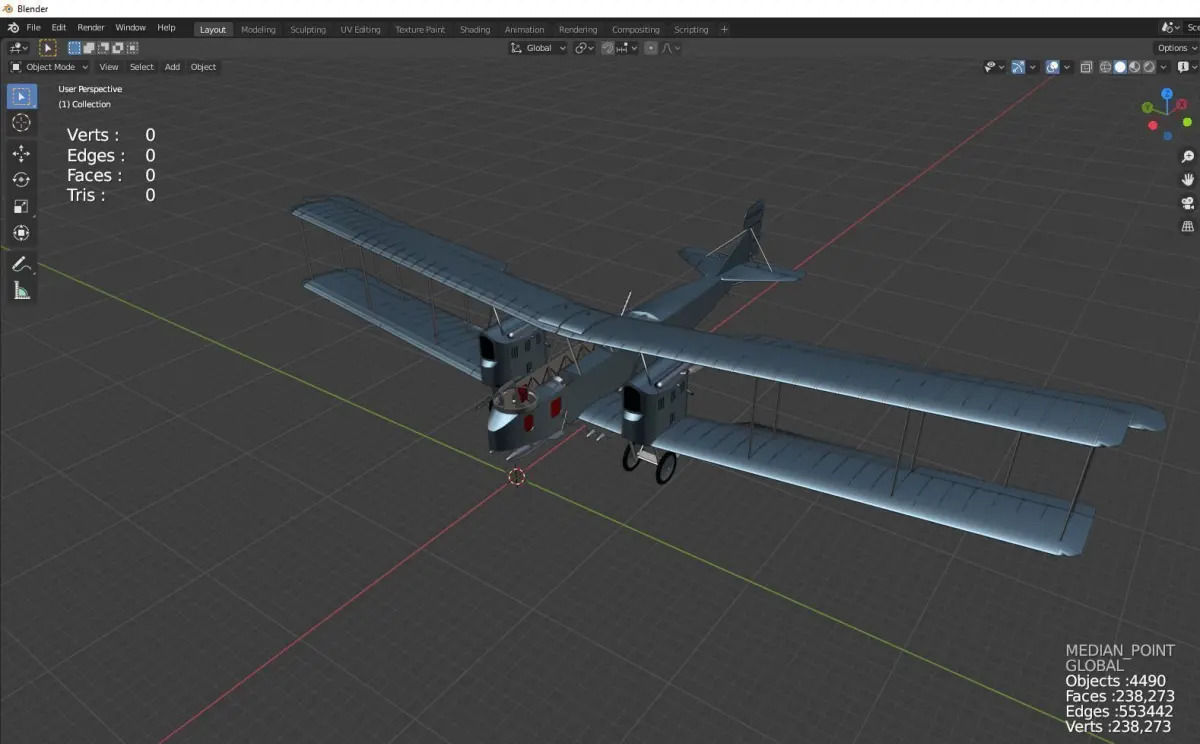Set selection mode to intersect selection
Screen dimensions: 1200x744
pos(132,48)
